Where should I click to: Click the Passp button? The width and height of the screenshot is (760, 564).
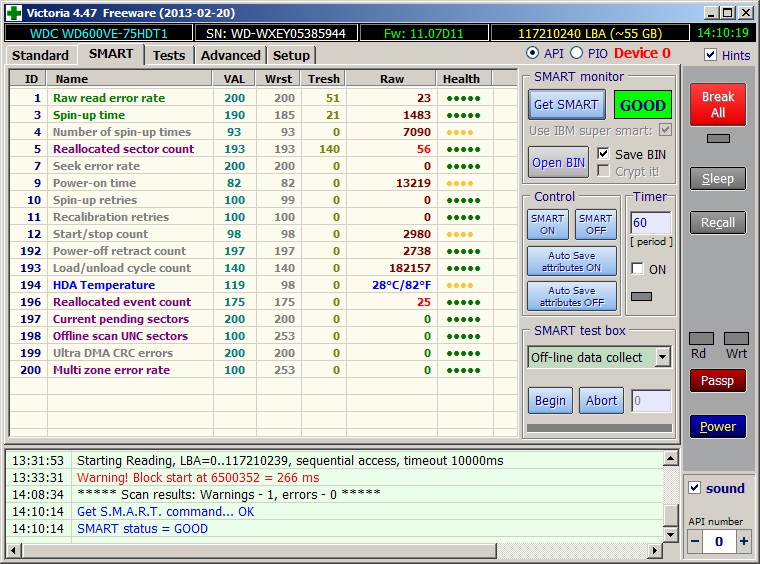click(x=718, y=381)
